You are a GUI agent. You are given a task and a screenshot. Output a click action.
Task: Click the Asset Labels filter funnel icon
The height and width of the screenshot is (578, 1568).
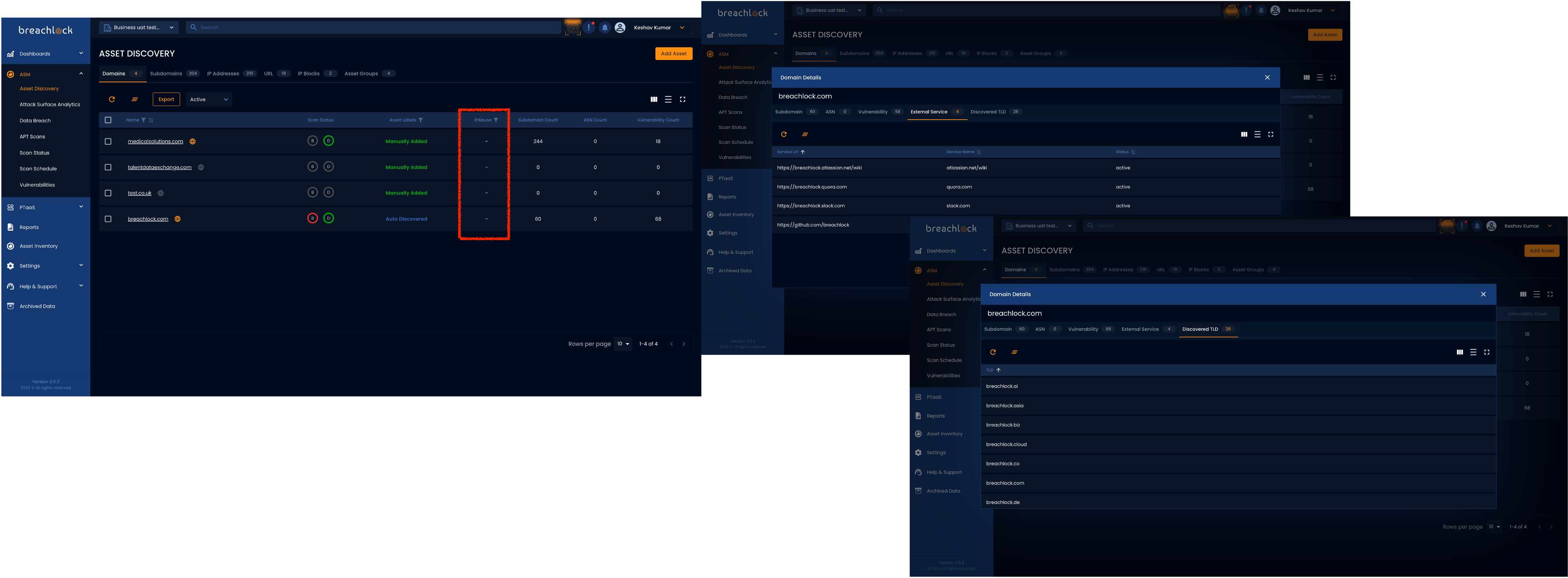(x=421, y=120)
